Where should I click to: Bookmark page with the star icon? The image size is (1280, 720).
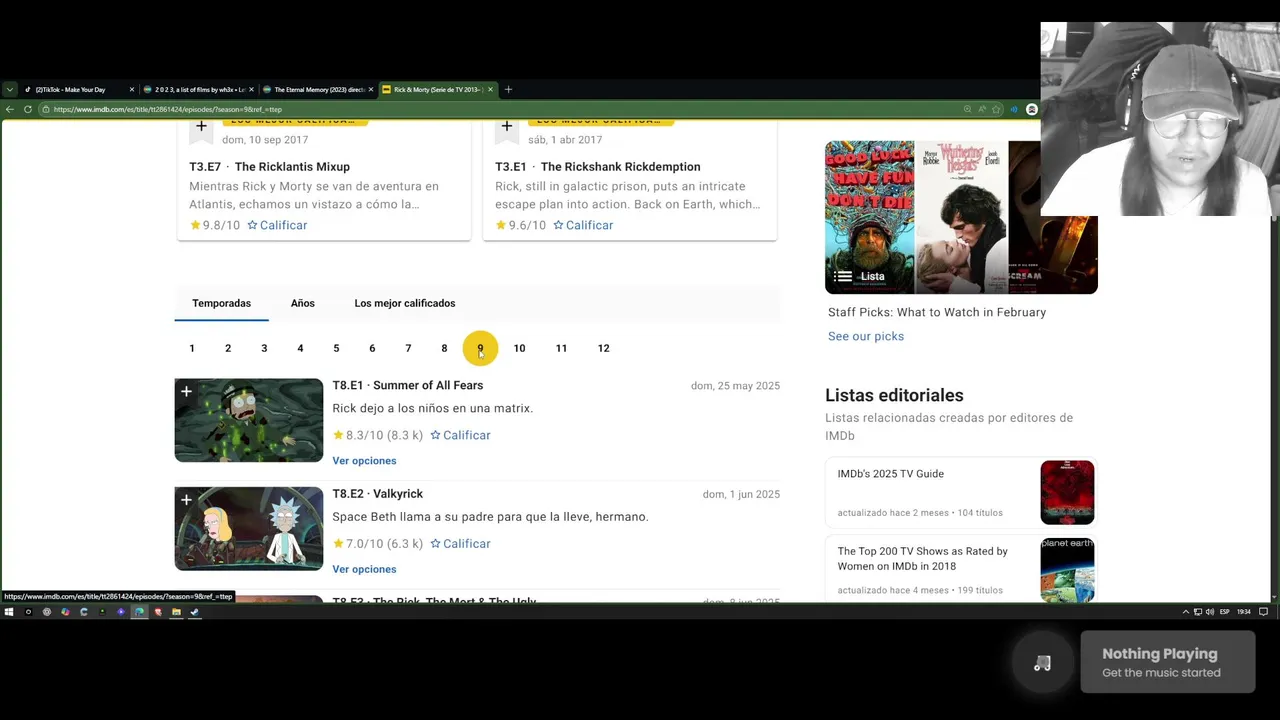click(x=996, y=109)
